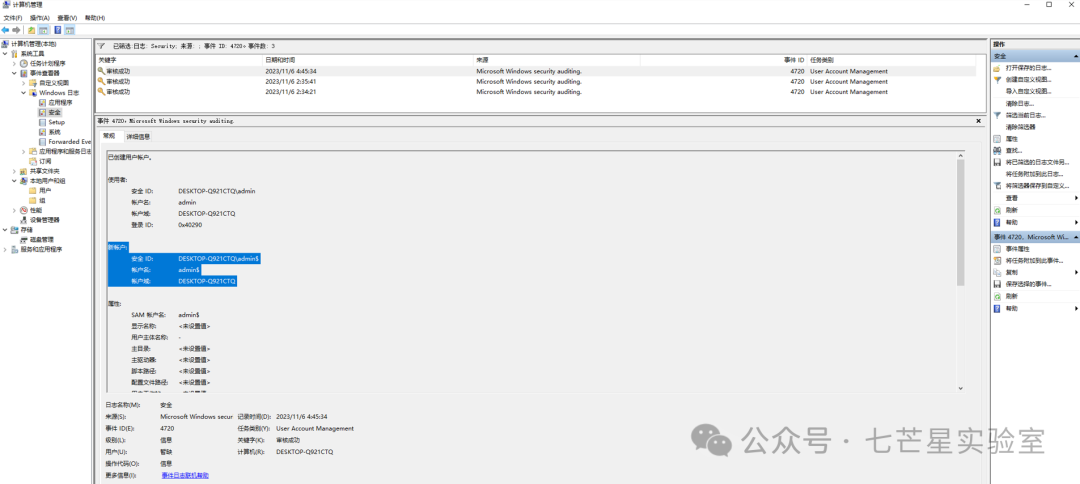1080x484 pixels.
Task: Select 应用程序 log under Windows 日志
Action: 60,103
